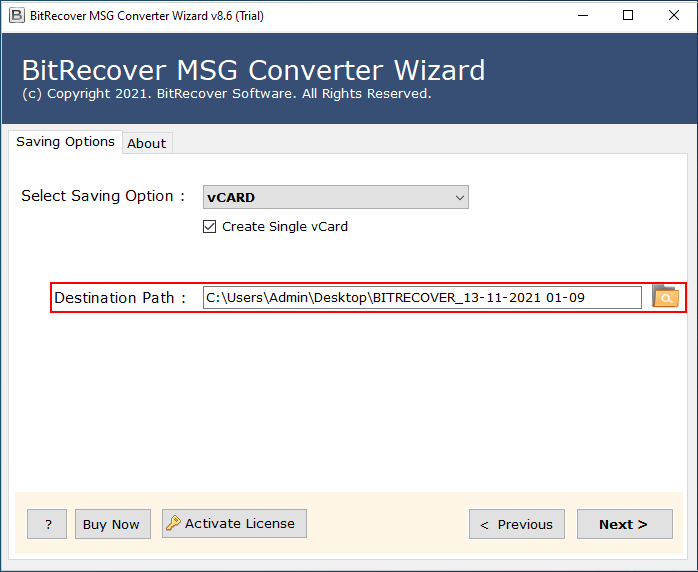The height and width of the screenshot is (572, 698).
Task: Proceed with the Next button
Action: point(625,524)
